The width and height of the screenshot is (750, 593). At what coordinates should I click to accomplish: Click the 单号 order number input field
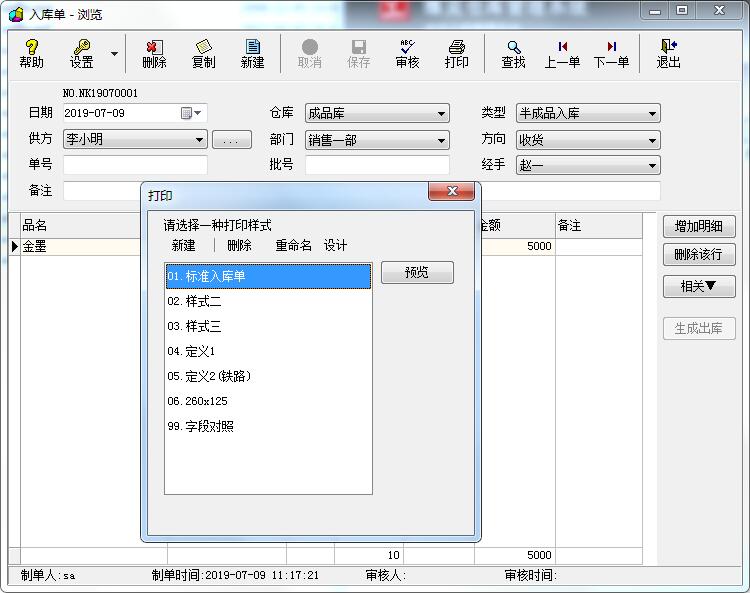click(x=135, y=165)
